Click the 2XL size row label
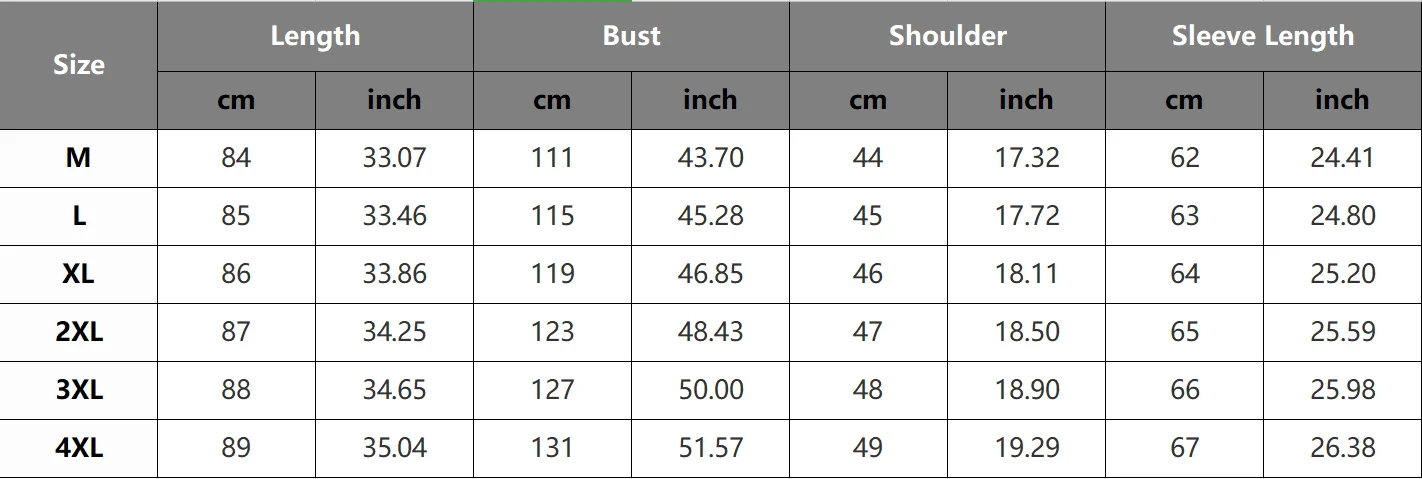 click(78, 332)
